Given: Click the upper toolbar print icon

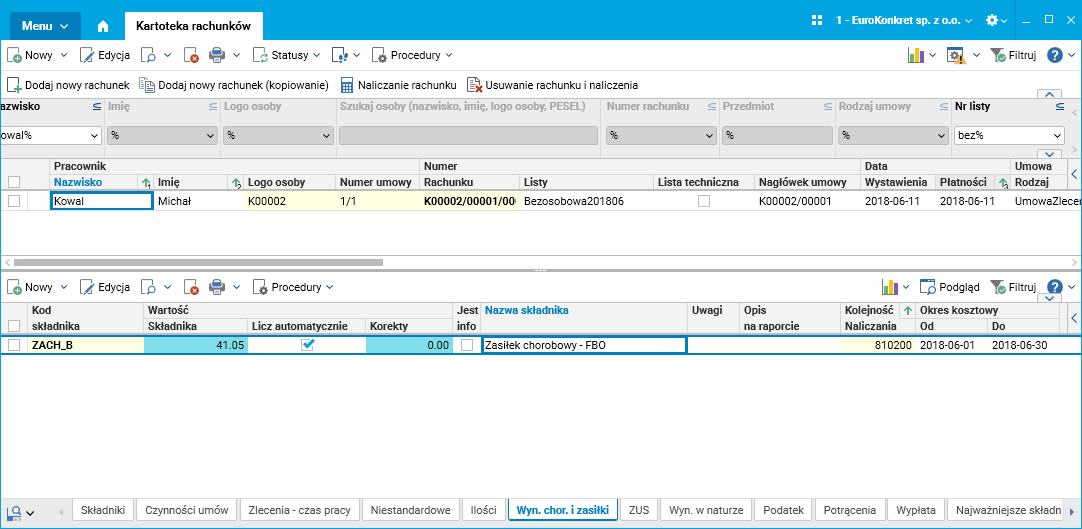Looking at the screenshot, I should pyautogui.click(x=217, y=55).
